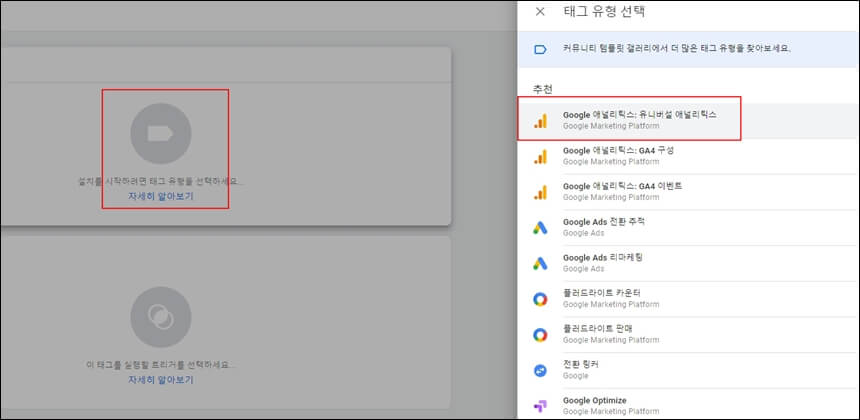860x420 pixels.
Task: Open 자세히 알아보기 link under tag configuration
Action: coord(161,196)
